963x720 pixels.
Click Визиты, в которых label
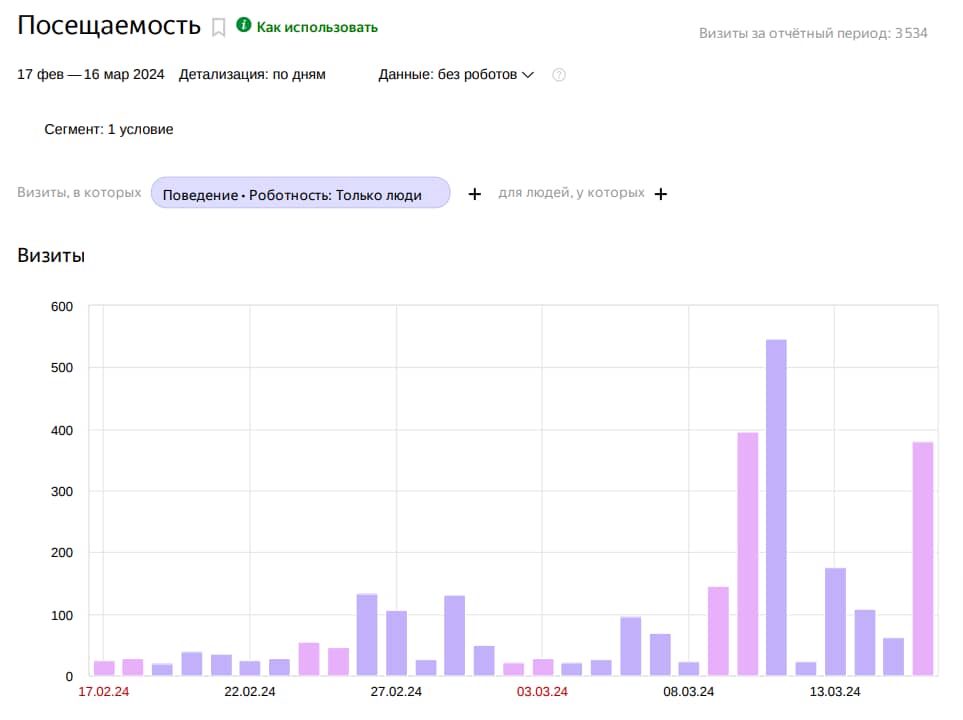tap(79, 192)
